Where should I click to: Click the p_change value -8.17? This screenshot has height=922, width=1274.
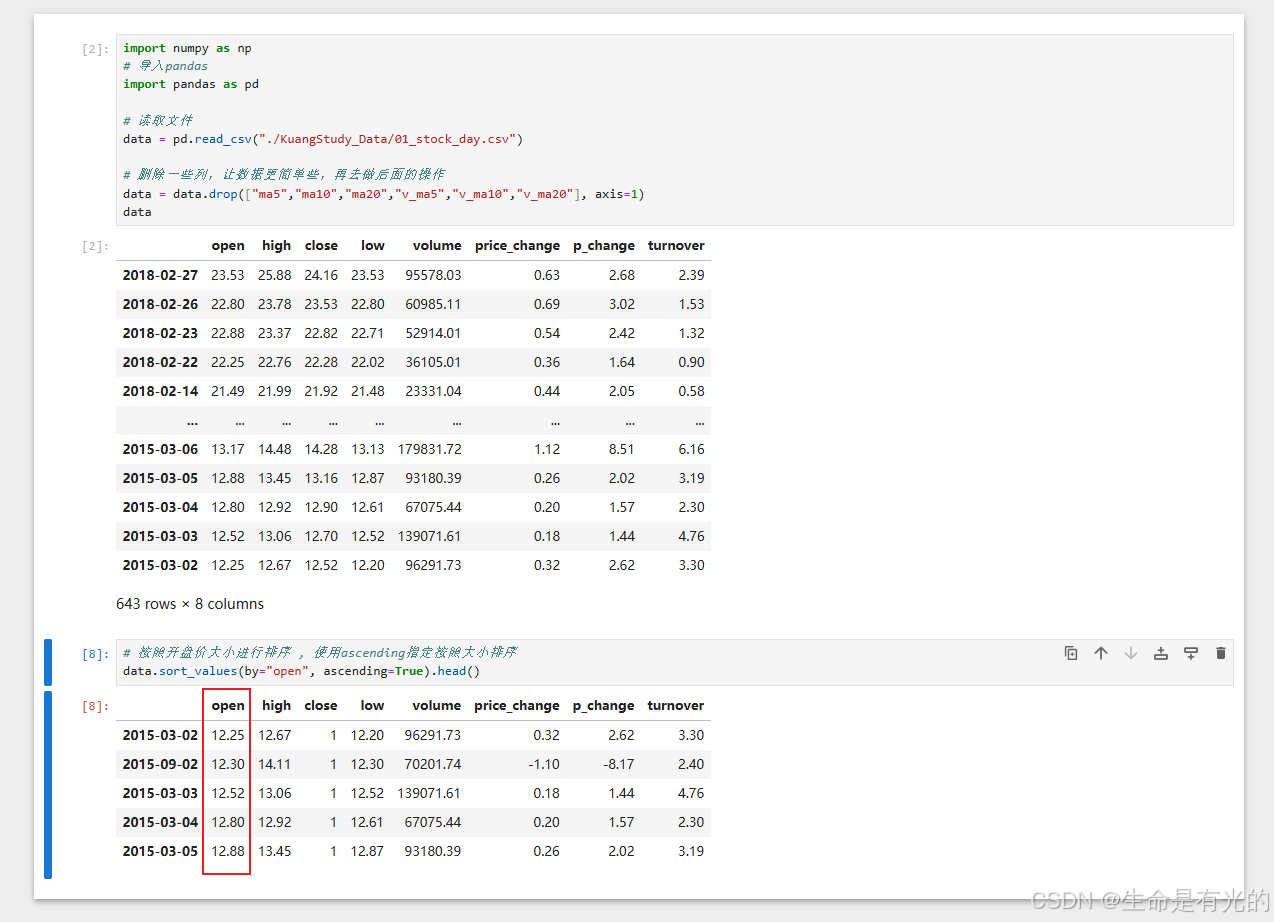pyautogui.click(x=617, y=764)
